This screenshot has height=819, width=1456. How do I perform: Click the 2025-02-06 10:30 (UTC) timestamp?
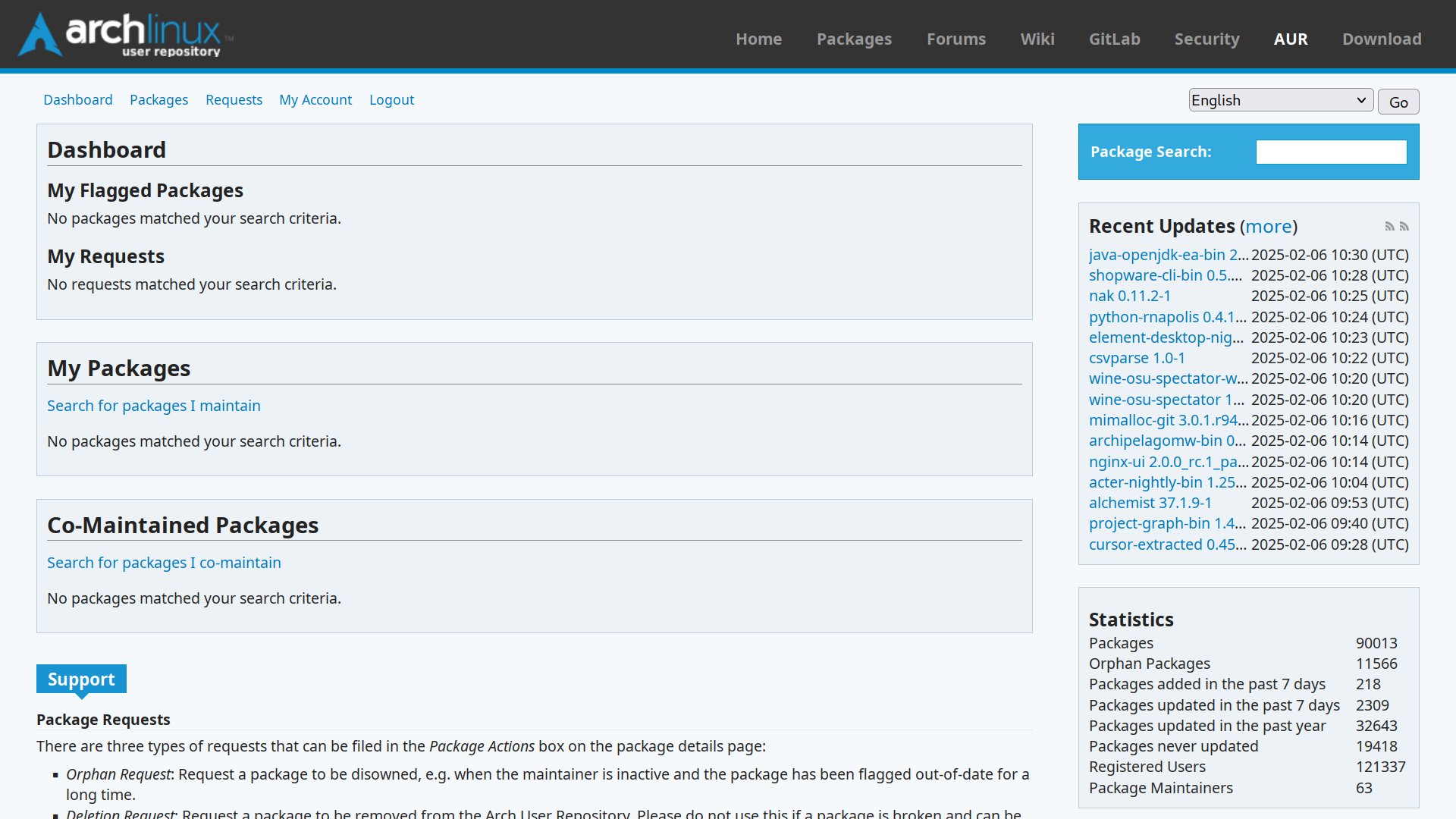tap(1329, 255)
